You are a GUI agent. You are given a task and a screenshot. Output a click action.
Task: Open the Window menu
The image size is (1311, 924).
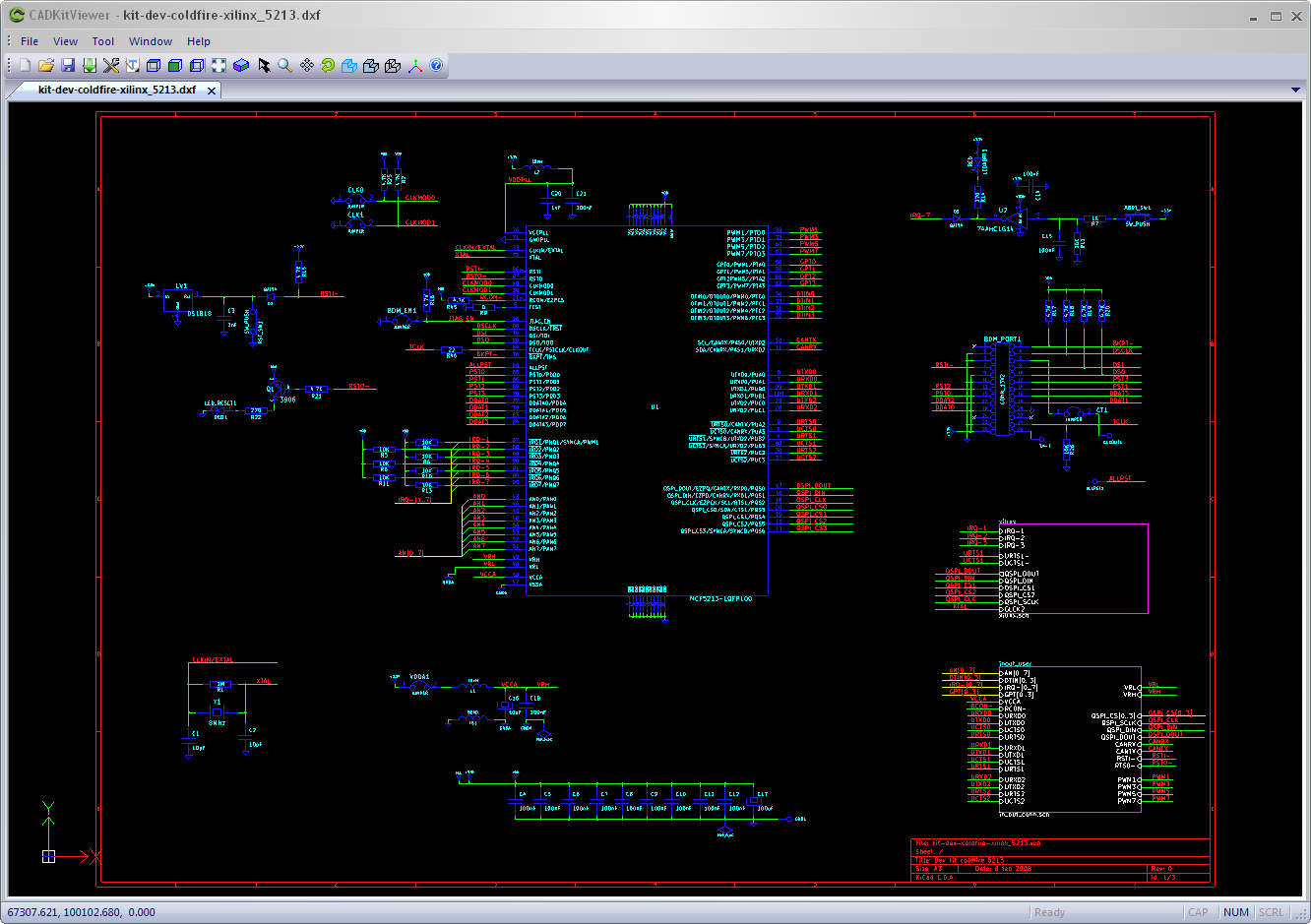coord(150,41)
